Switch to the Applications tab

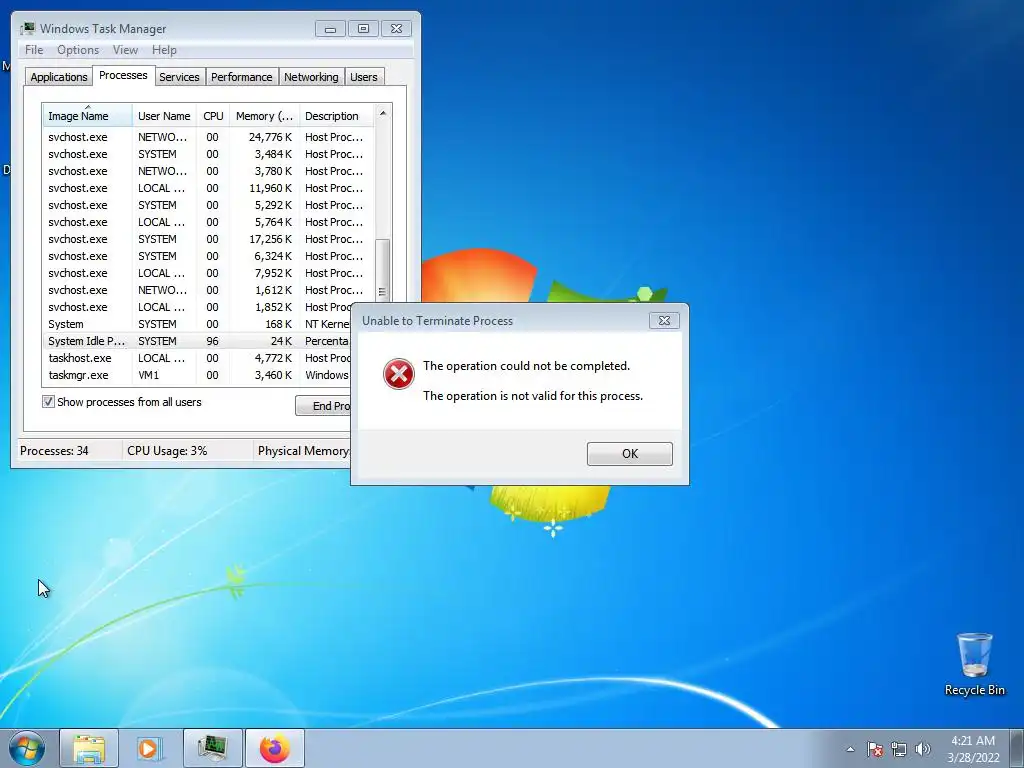pos(59,77)
